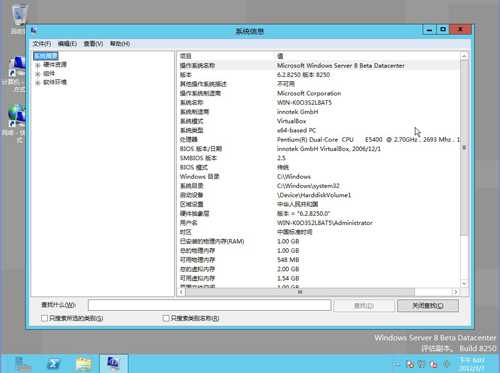Expand the 组件 tree node
Viewport: 500px width, 373px height.
coord(38,74)
